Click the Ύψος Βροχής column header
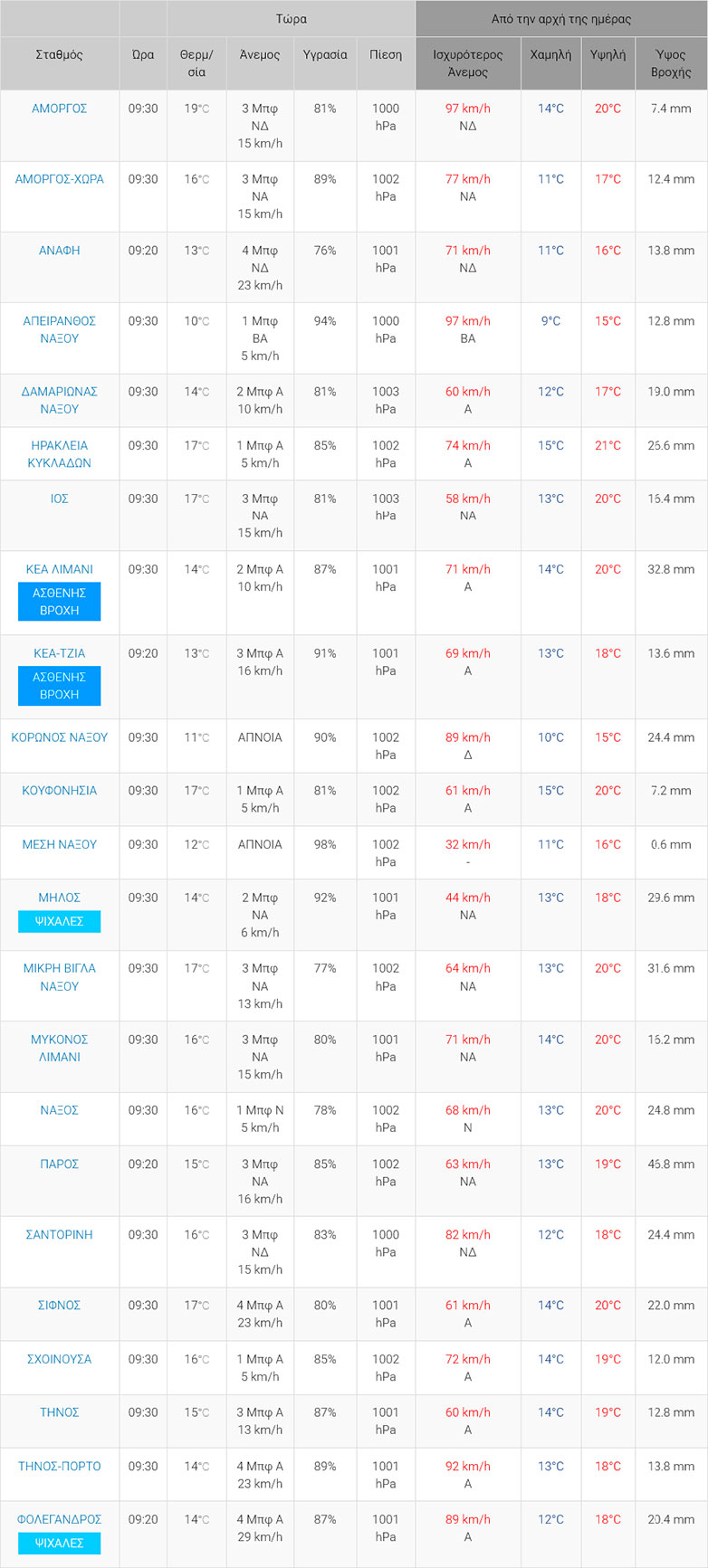 click(x=671, y=63)
